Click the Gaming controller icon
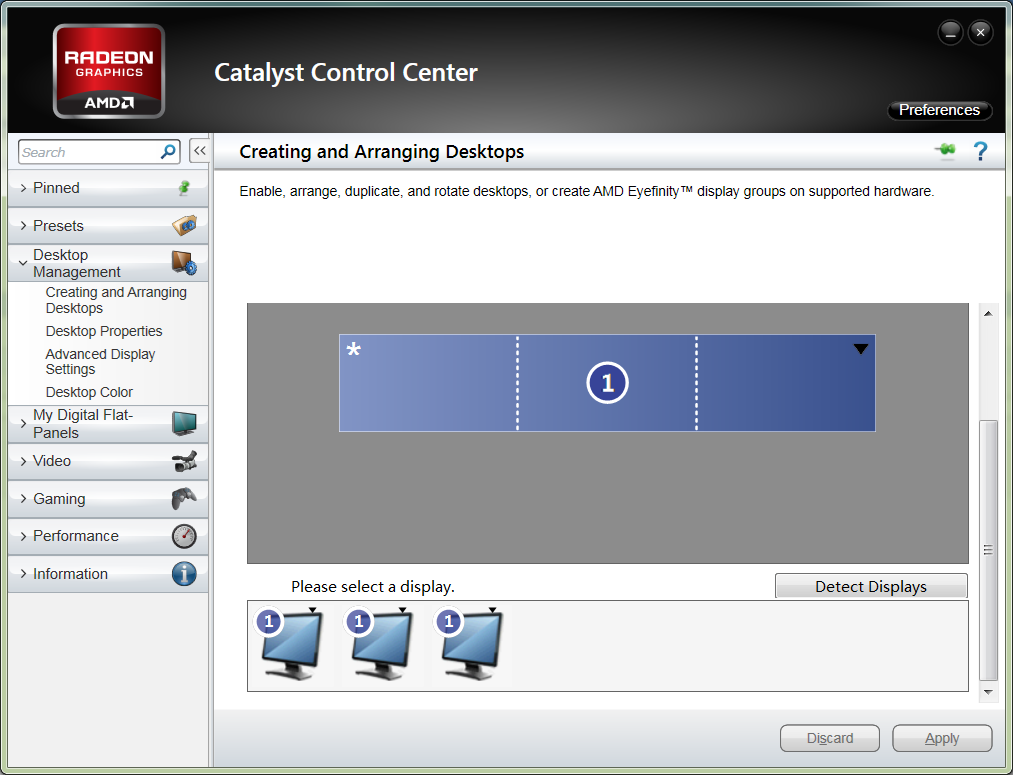Image resolution: width=1013 pixels, height=775 pixels. click(x=184, y=499)
